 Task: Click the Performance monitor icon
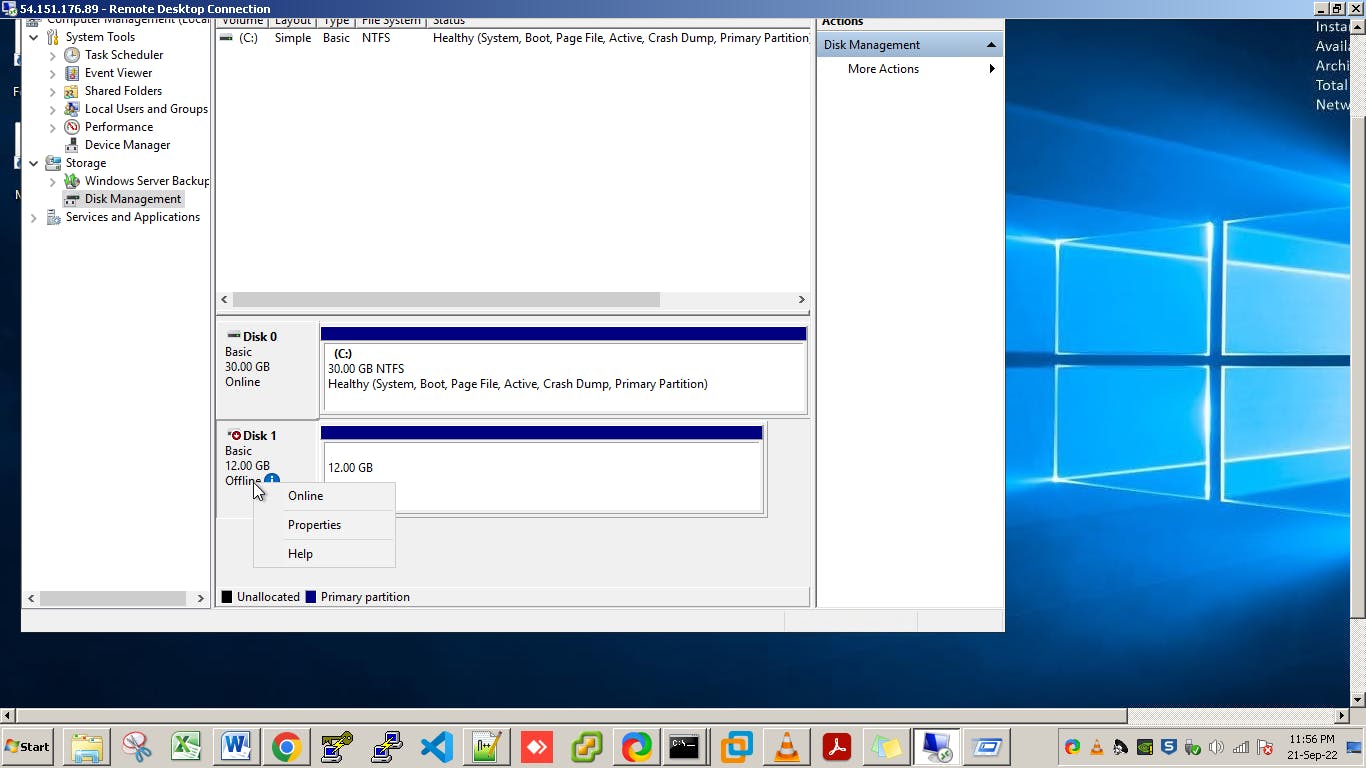pyautogui.click(x=72, y=127)
